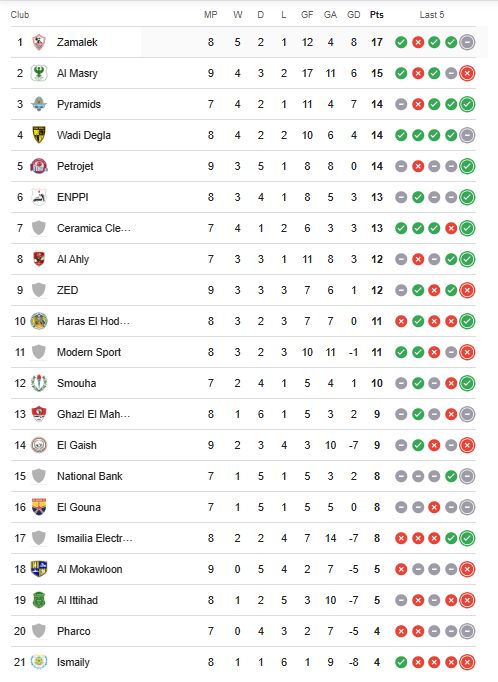Click the GD column header

[x=354, y=15]
